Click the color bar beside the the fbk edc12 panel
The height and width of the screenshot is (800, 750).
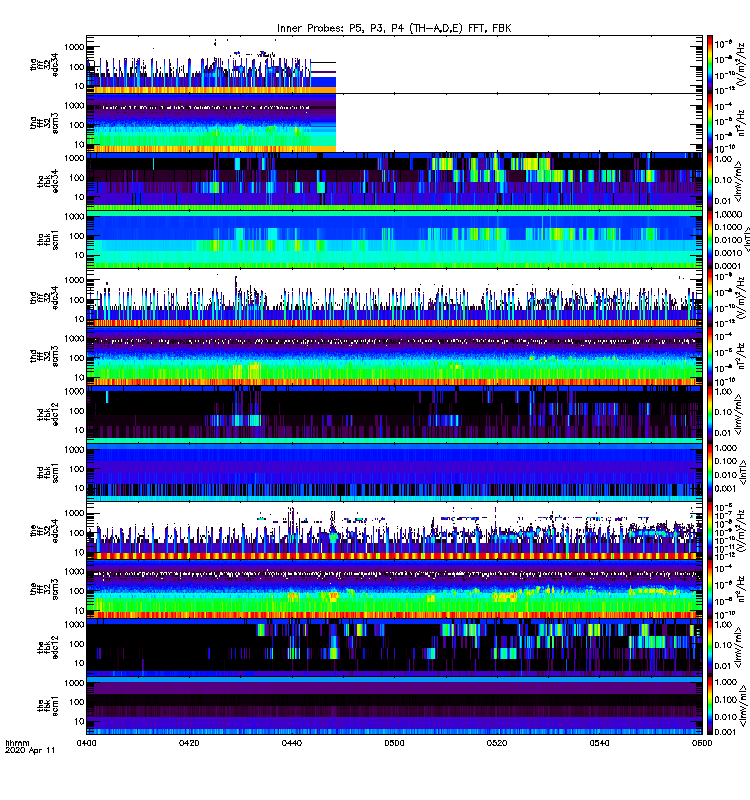pos(710,647)
